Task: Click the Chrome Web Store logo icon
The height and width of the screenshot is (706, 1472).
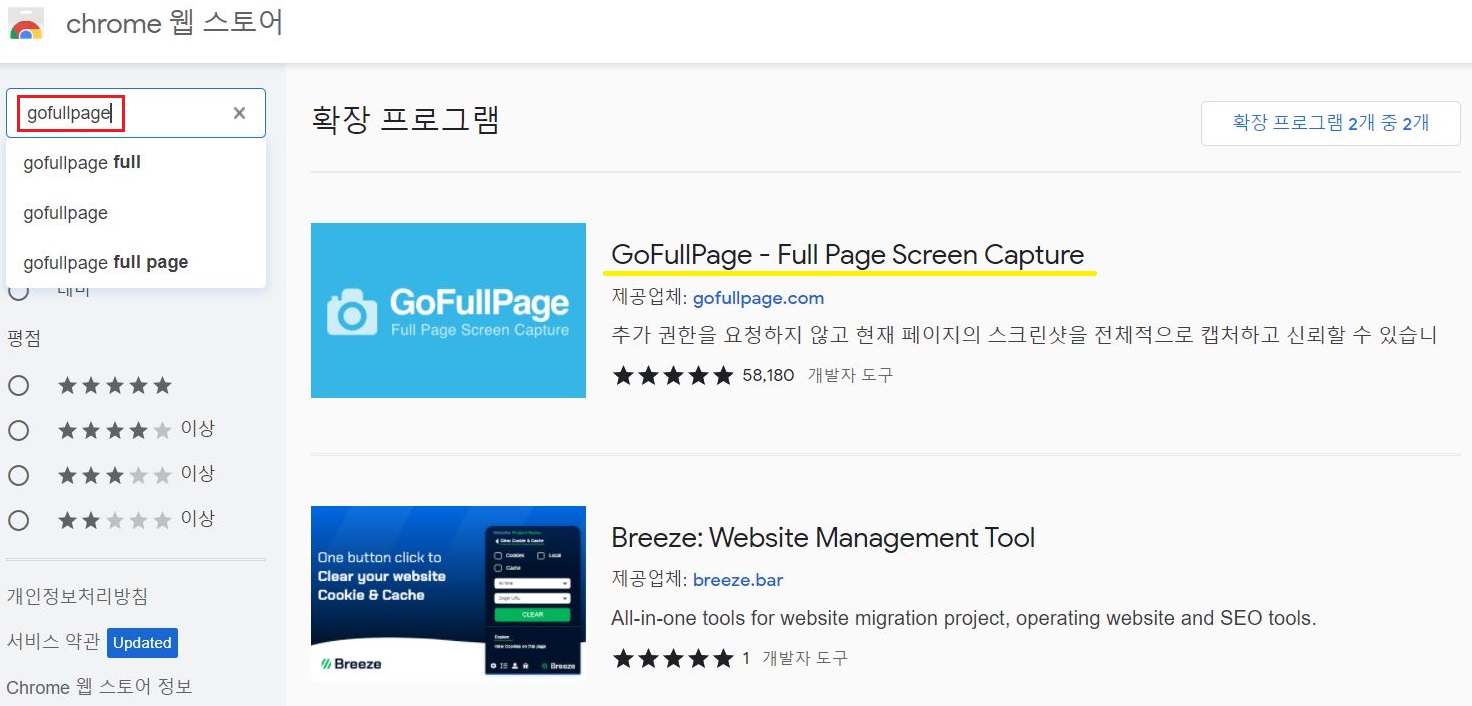Action: point(26,24)
